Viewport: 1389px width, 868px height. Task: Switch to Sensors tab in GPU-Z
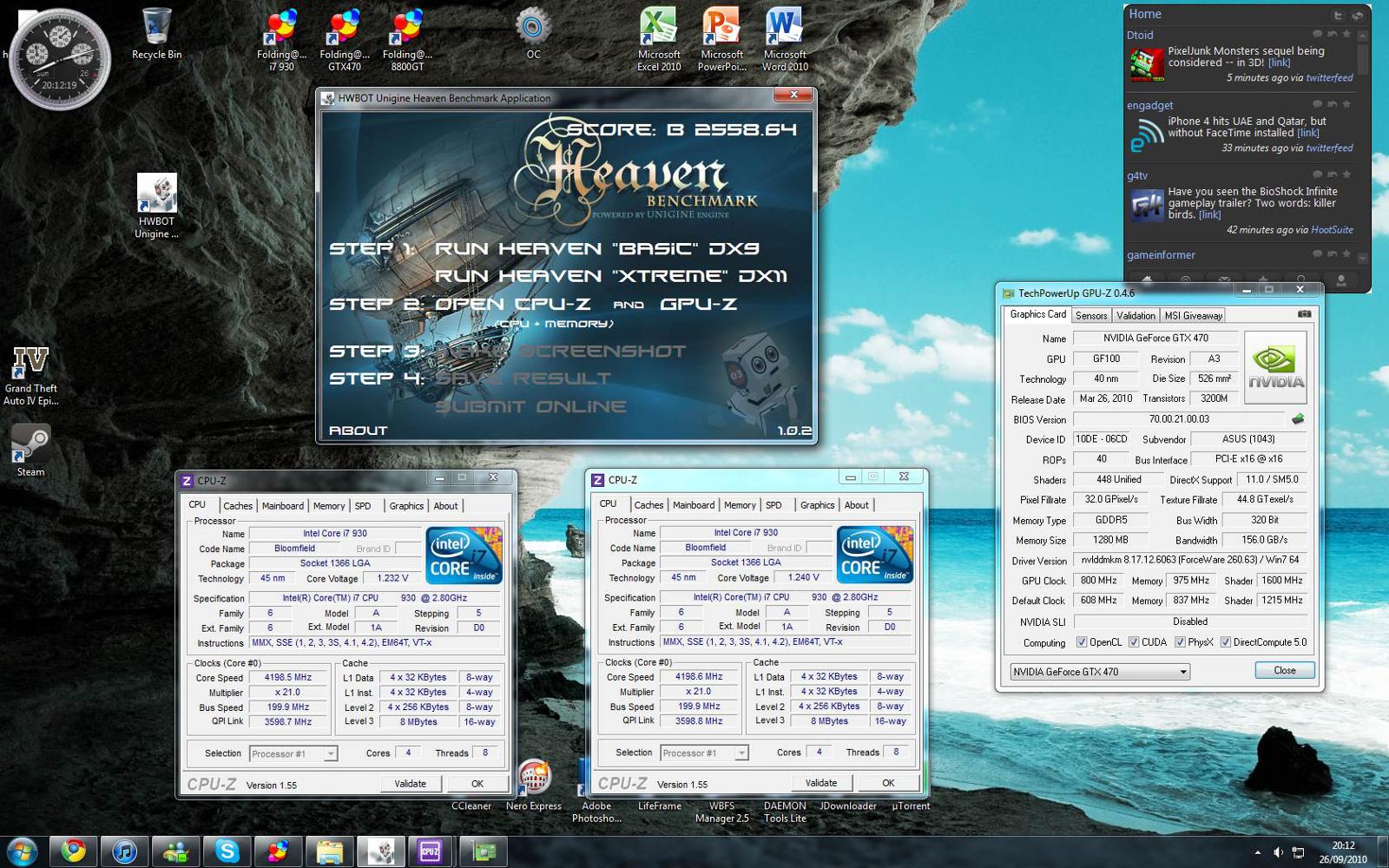click(x=1091, y=316)
